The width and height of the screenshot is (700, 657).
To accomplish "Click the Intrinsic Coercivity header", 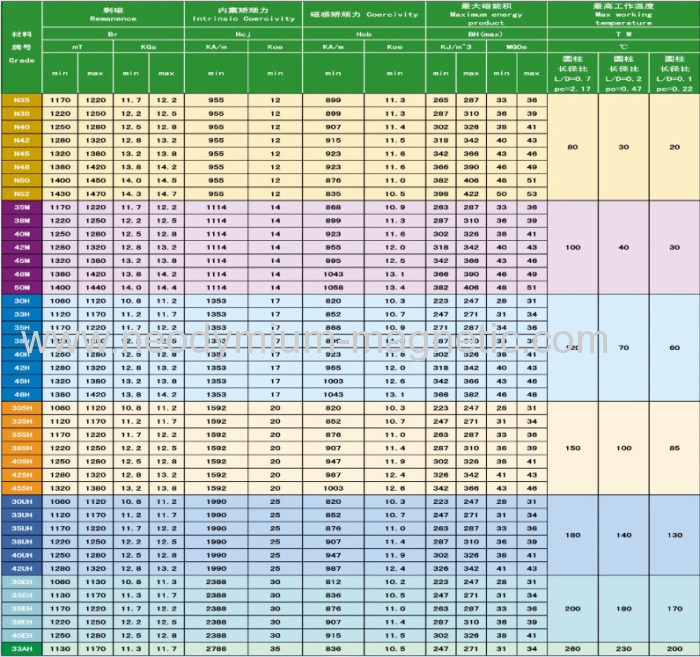I will [243, 14].
